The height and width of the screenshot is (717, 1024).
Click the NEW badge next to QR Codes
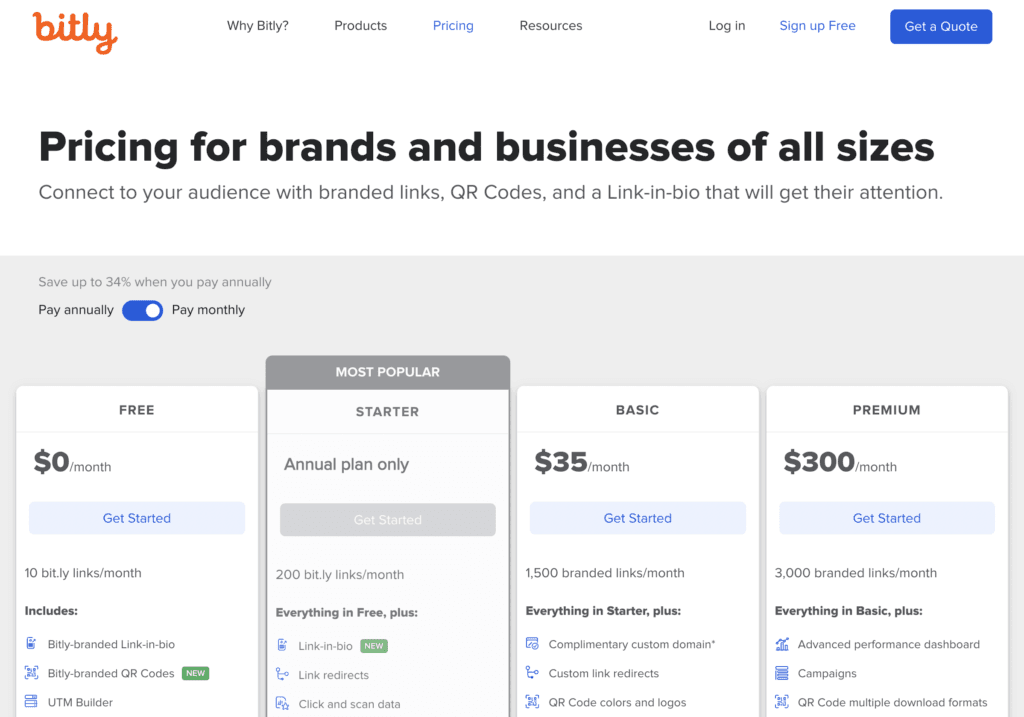click(x=195, y=673)
